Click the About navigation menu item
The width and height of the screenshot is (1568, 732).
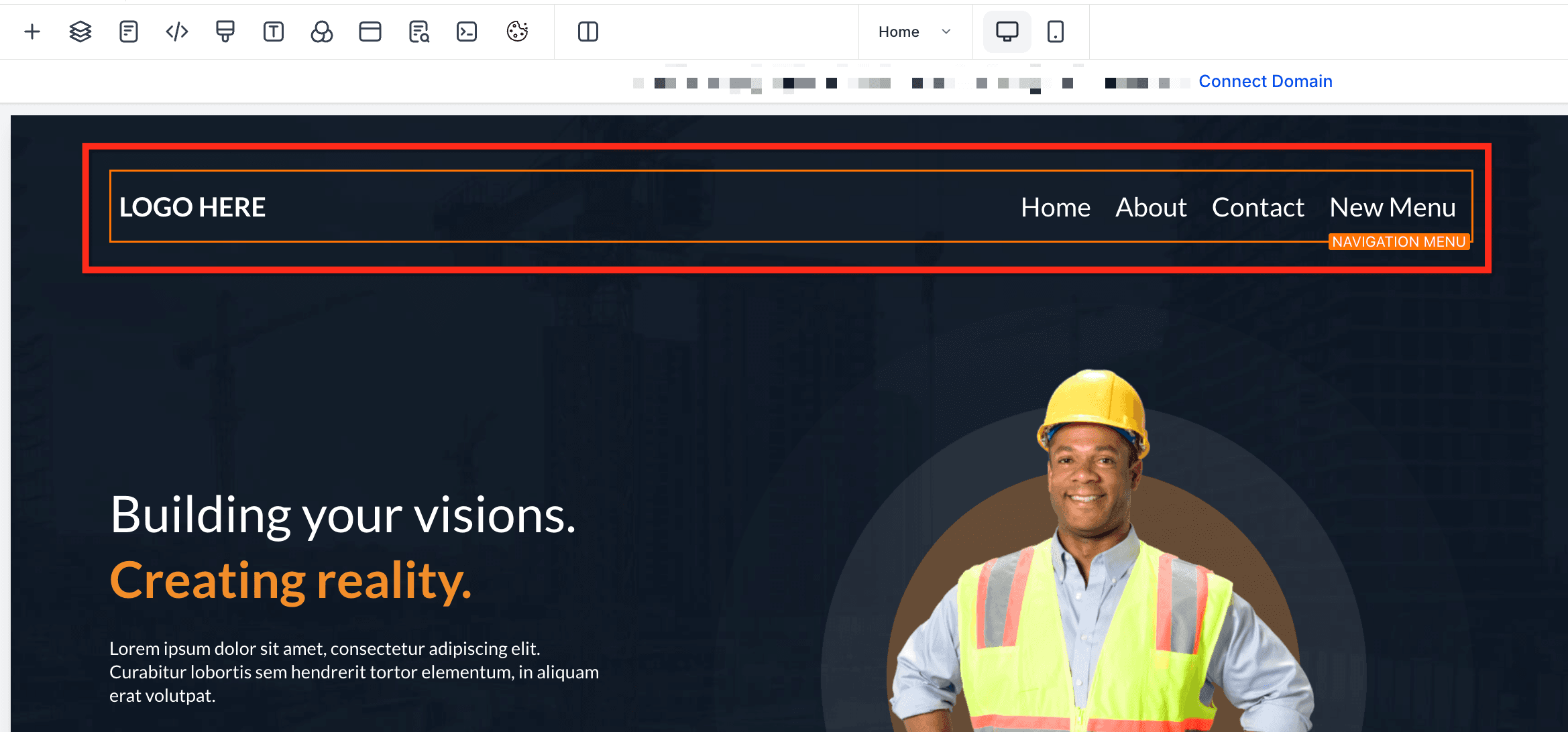tap(1151, 207)
